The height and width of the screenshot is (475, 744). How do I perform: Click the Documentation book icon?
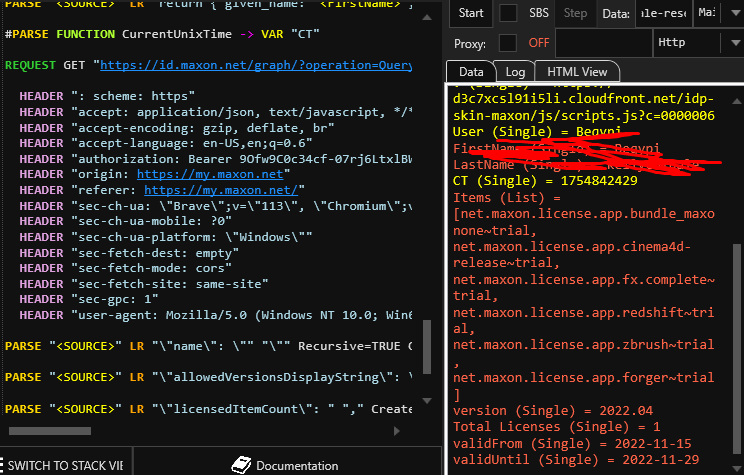click(x=241, y=465)
